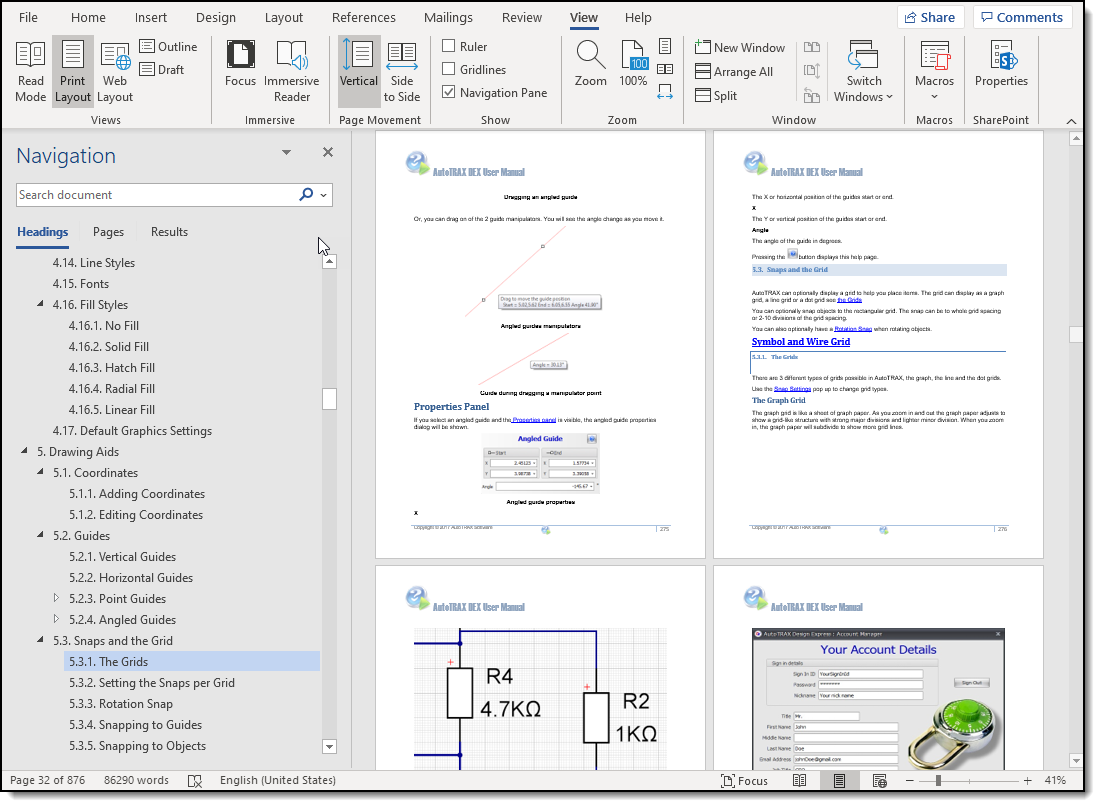Select Side to Side page movement
The height and width of the screenshot is (807, 1100).
click(x=401, y=71)
